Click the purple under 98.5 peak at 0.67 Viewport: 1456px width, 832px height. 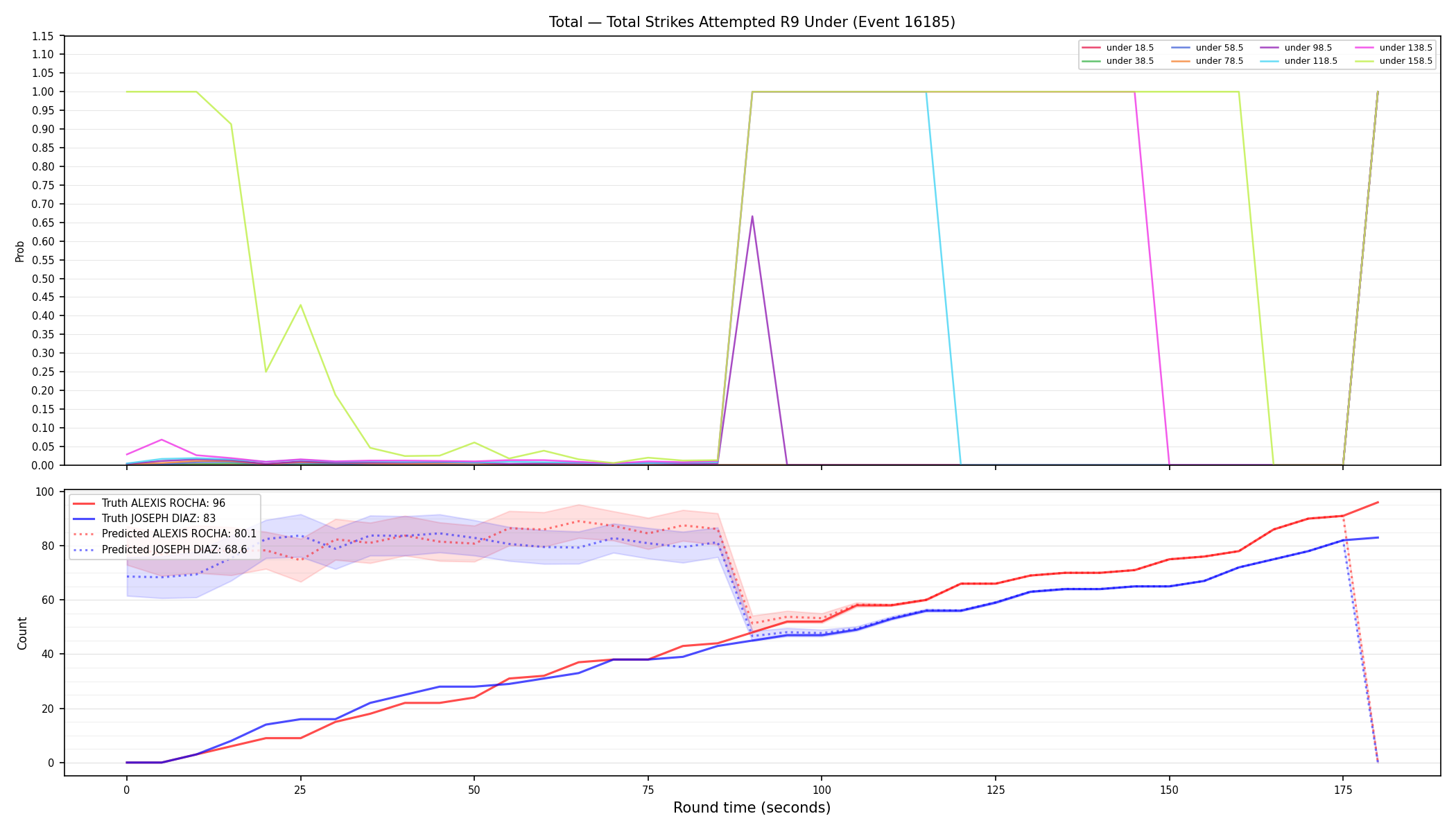tap(752, 216)
